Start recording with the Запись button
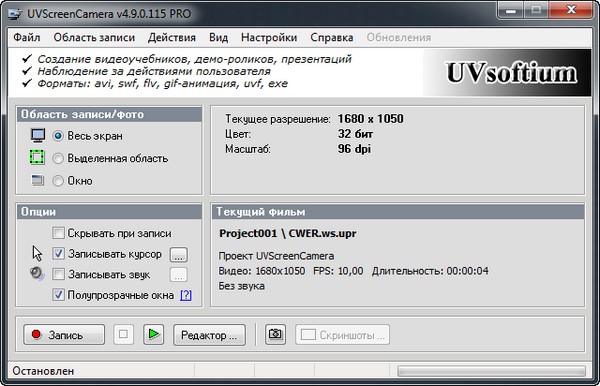Viewport: 600px width, 386px height. click(x=64, y=335)
